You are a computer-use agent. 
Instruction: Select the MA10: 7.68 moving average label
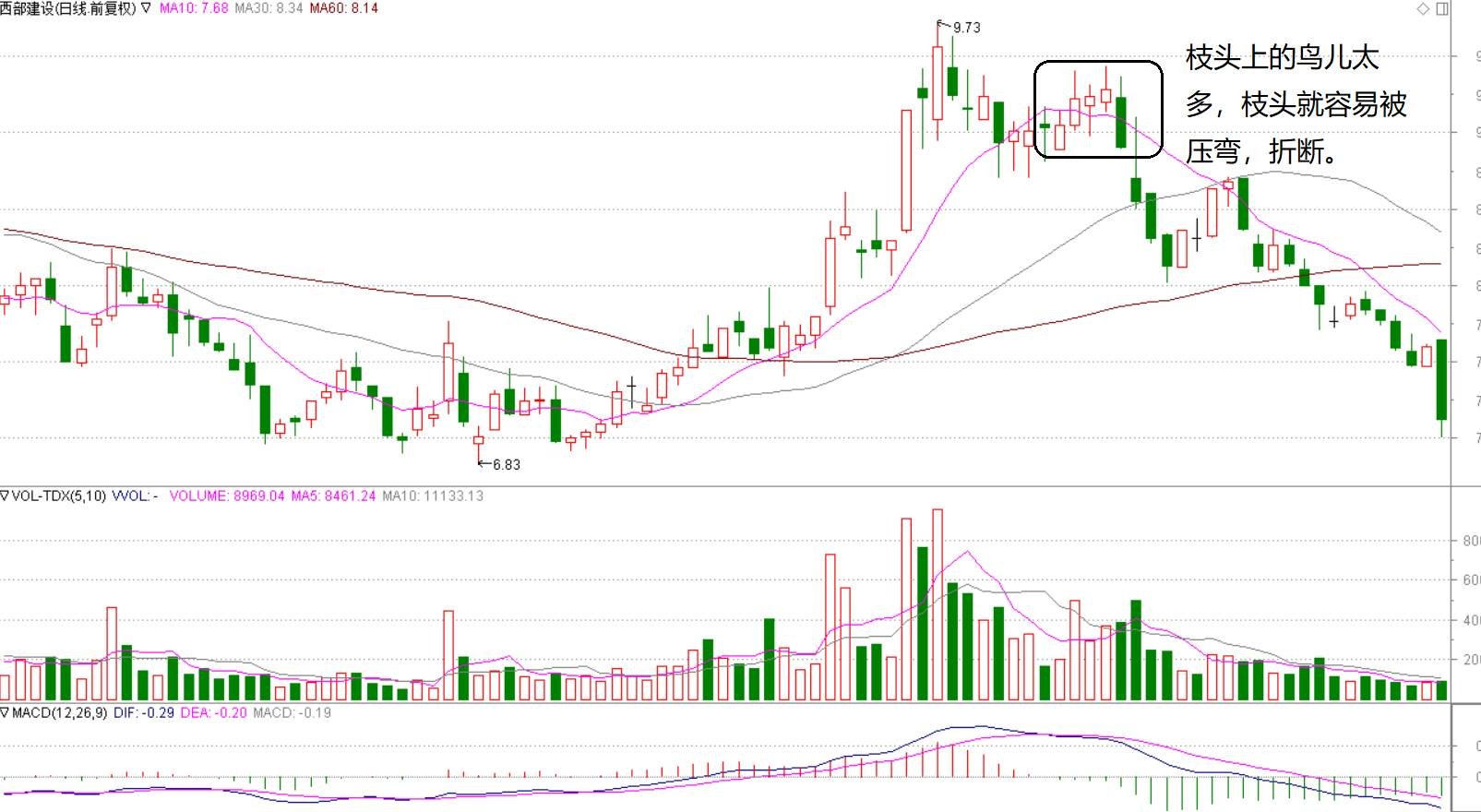[194, 8]
